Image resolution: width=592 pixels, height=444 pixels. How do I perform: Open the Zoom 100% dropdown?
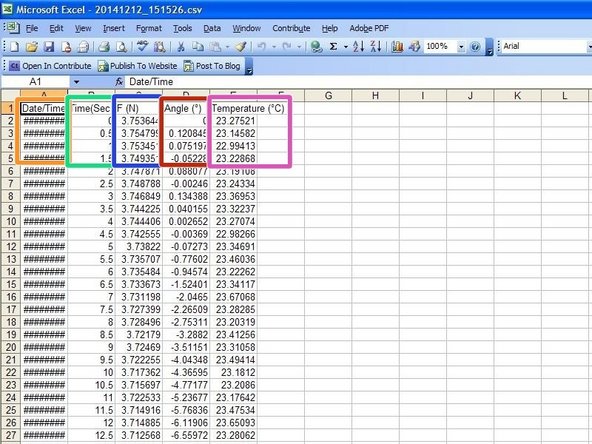click(x=461, y=47)
